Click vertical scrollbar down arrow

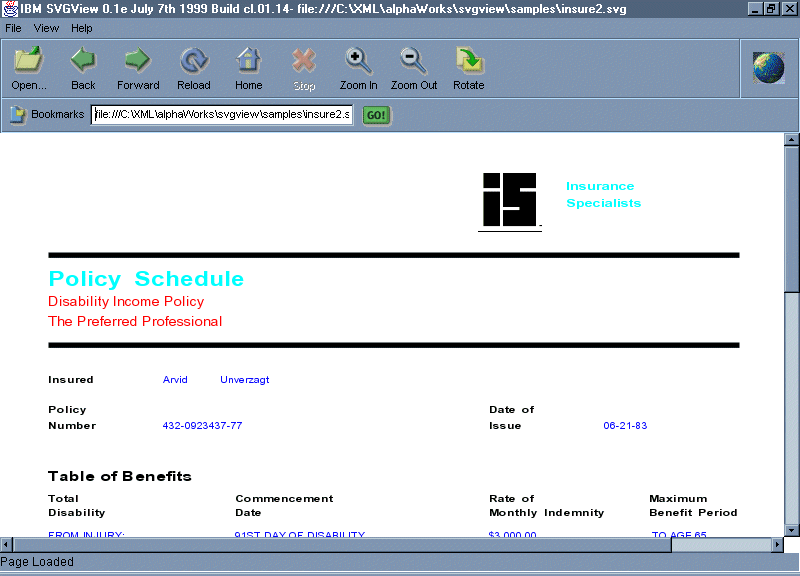click(791, 528)
